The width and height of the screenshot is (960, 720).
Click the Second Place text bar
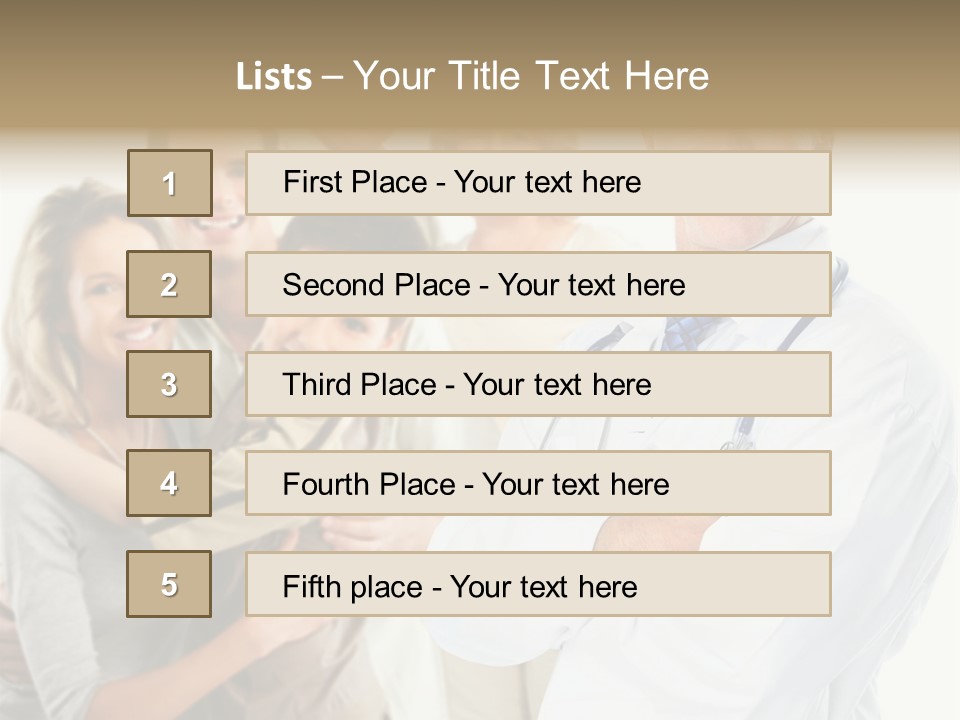538,284
